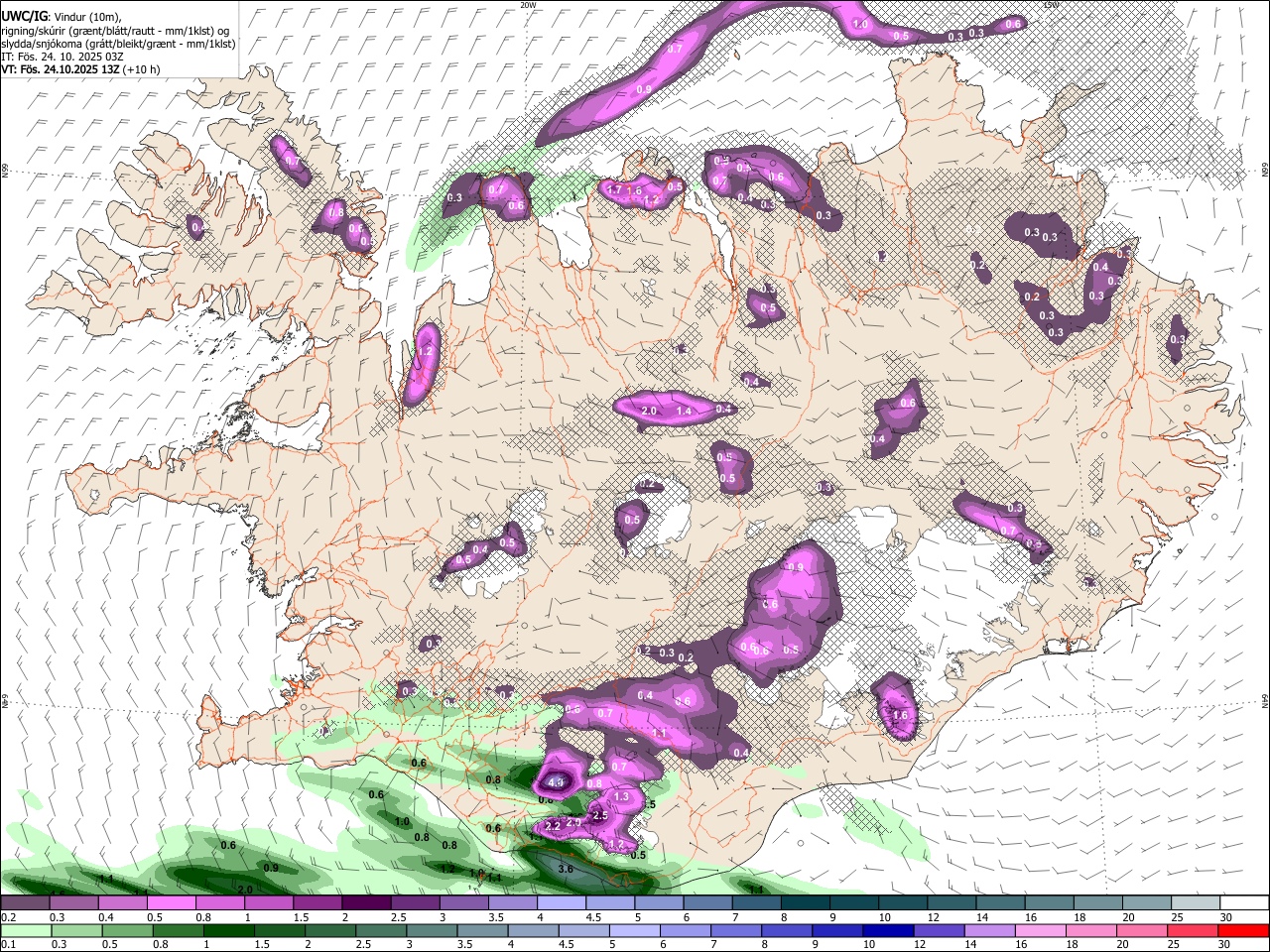
Task: Pick the light violet swatch labelled 14 in the lower scale
Action: 988,930
